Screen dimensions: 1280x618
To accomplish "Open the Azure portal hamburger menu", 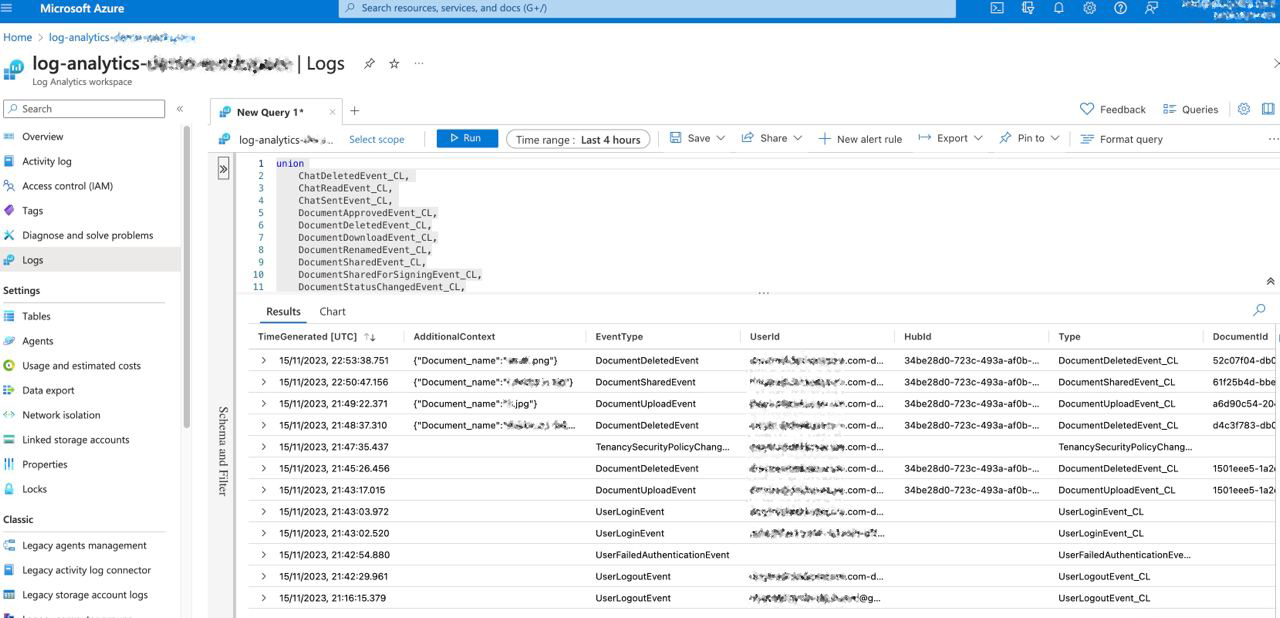I will click(x=8, y=8).
